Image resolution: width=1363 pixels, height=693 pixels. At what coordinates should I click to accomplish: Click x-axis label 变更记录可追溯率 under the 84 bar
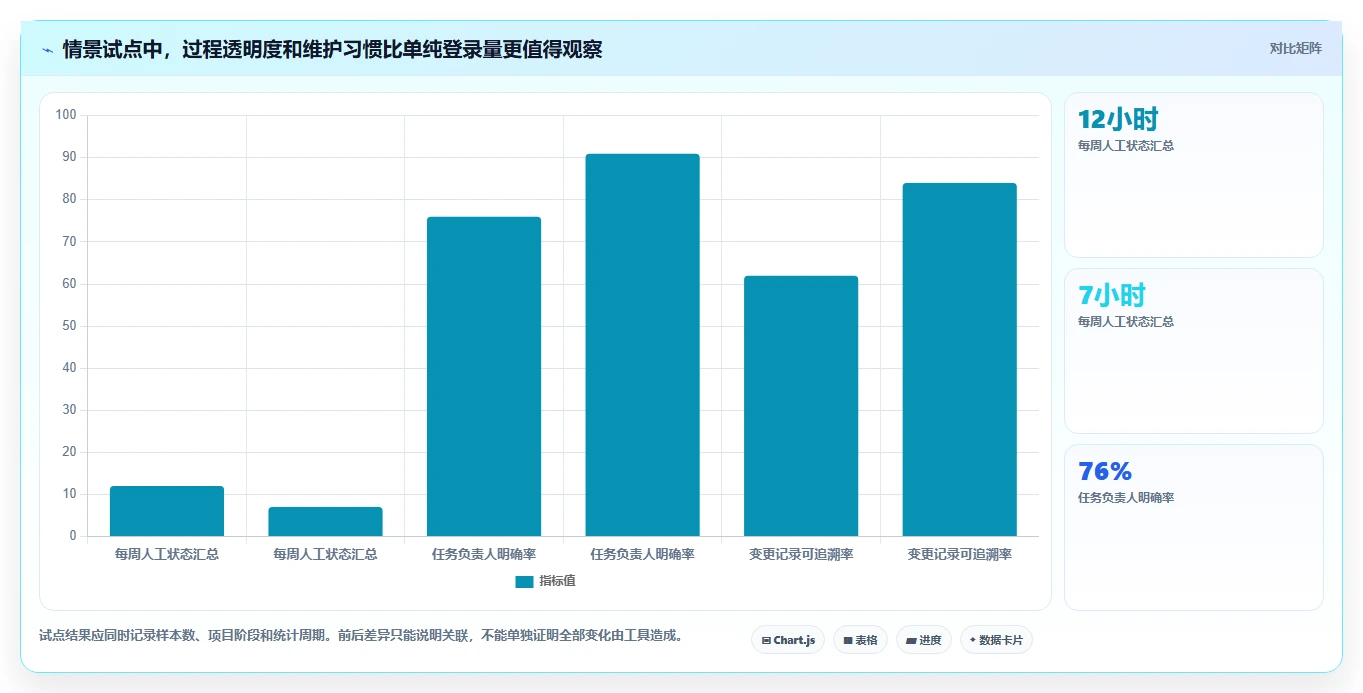[x=959, y=554]
